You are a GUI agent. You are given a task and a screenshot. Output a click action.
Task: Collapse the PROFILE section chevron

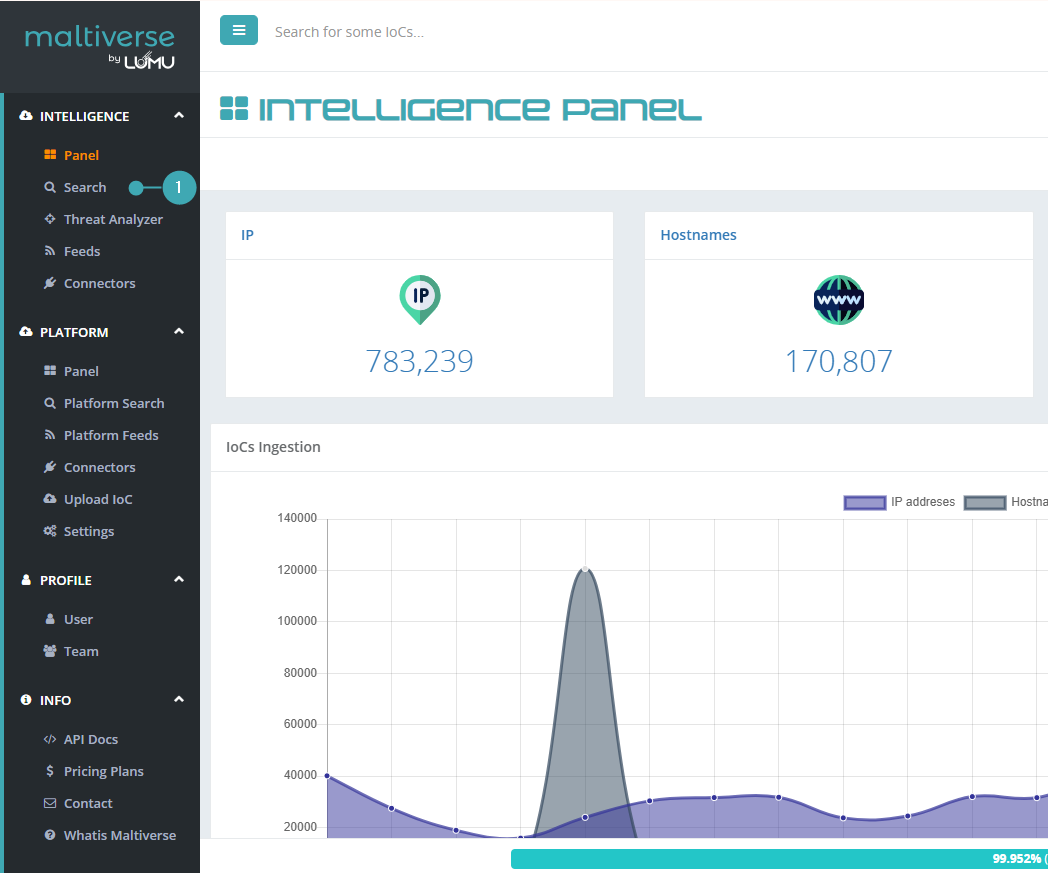tap(179, 580)
